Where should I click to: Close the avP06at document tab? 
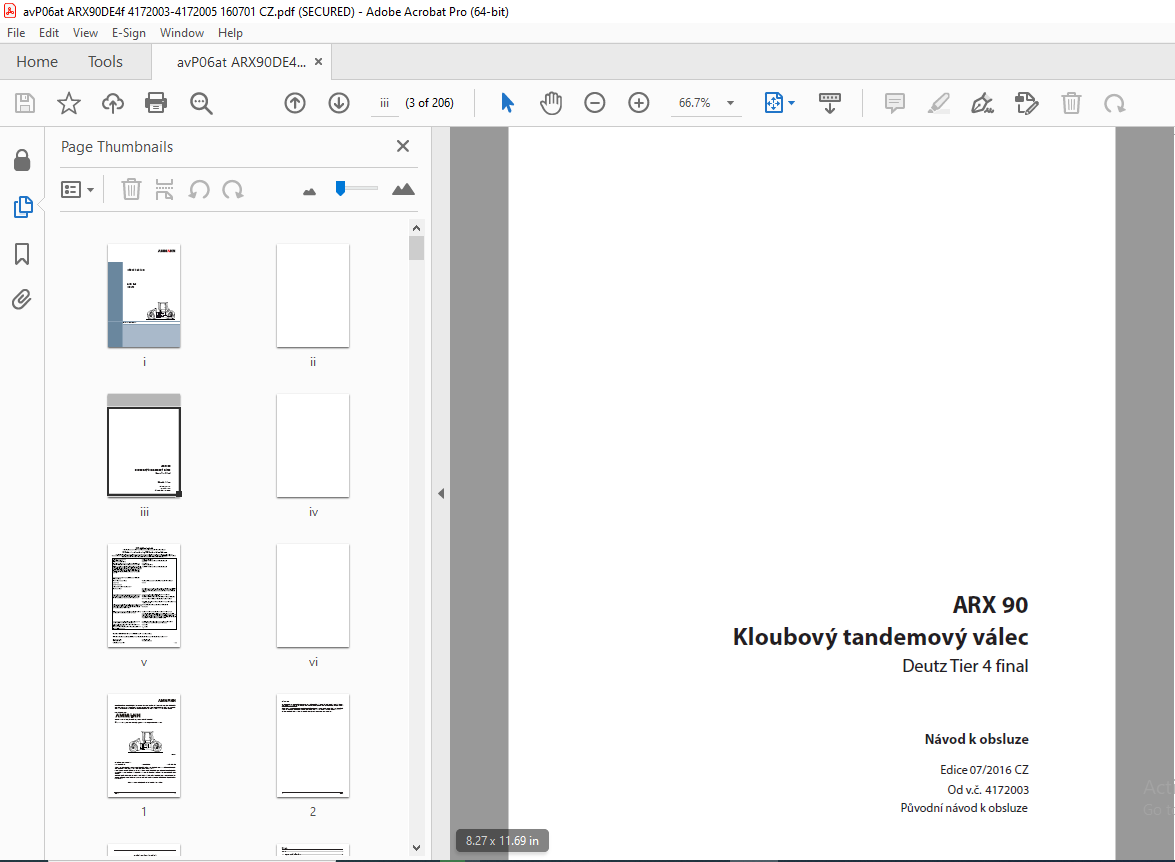(318, 61)
